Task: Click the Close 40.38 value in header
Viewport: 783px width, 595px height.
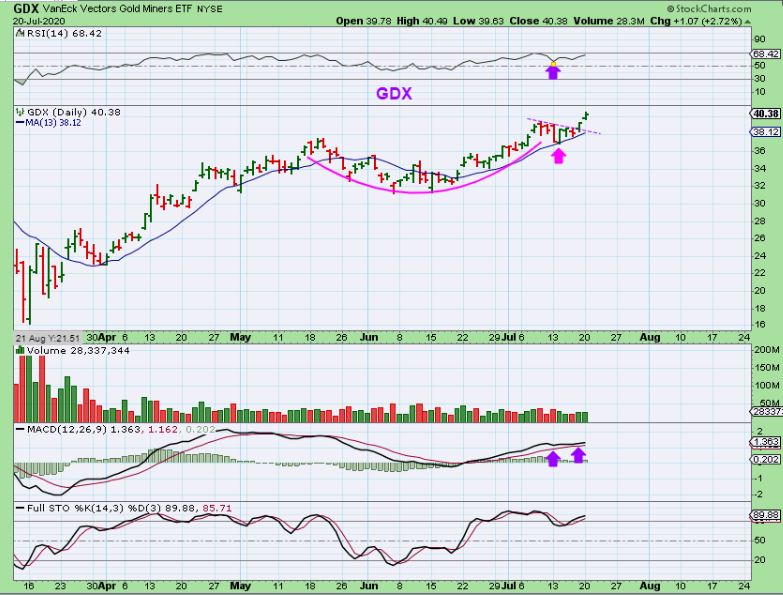Action: tap(538, 21)
